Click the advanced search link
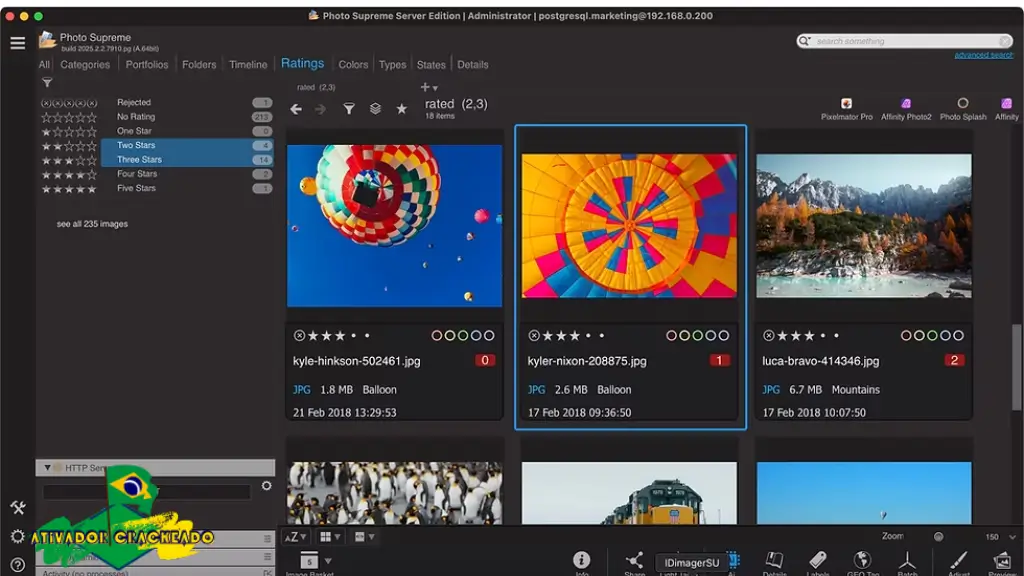This screenshot has height=576, width=1024. pos(984,56)
